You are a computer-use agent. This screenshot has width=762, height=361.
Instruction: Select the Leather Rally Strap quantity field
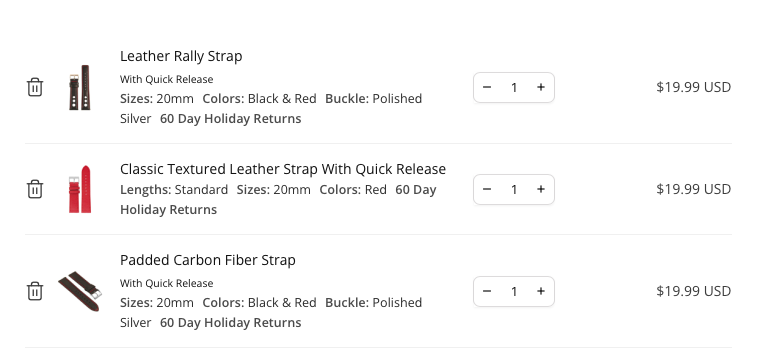514,87
